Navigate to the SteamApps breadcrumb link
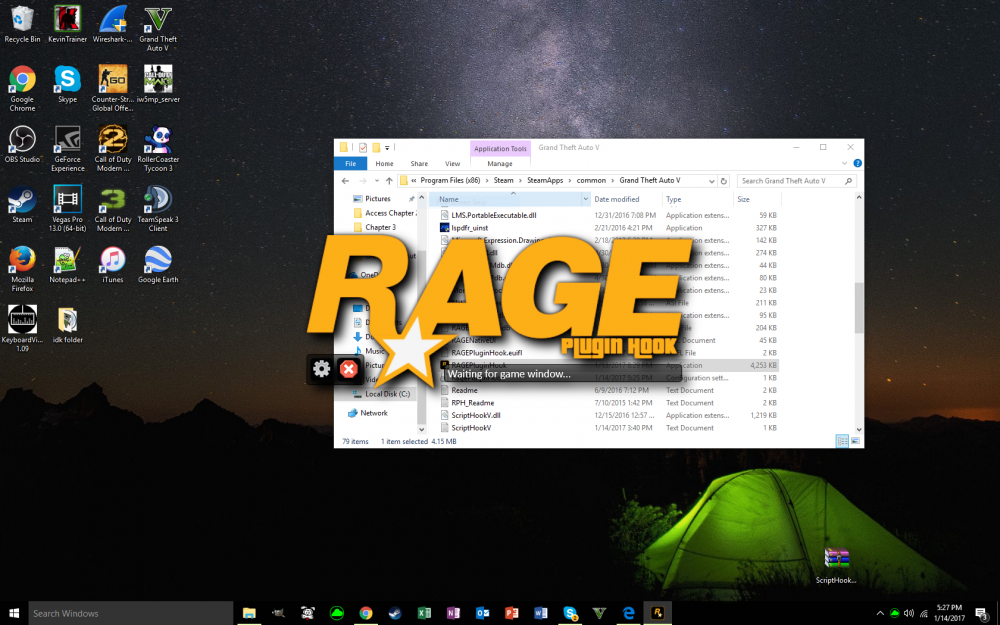This screenshot has height=625, width=1000. point(546,181)
